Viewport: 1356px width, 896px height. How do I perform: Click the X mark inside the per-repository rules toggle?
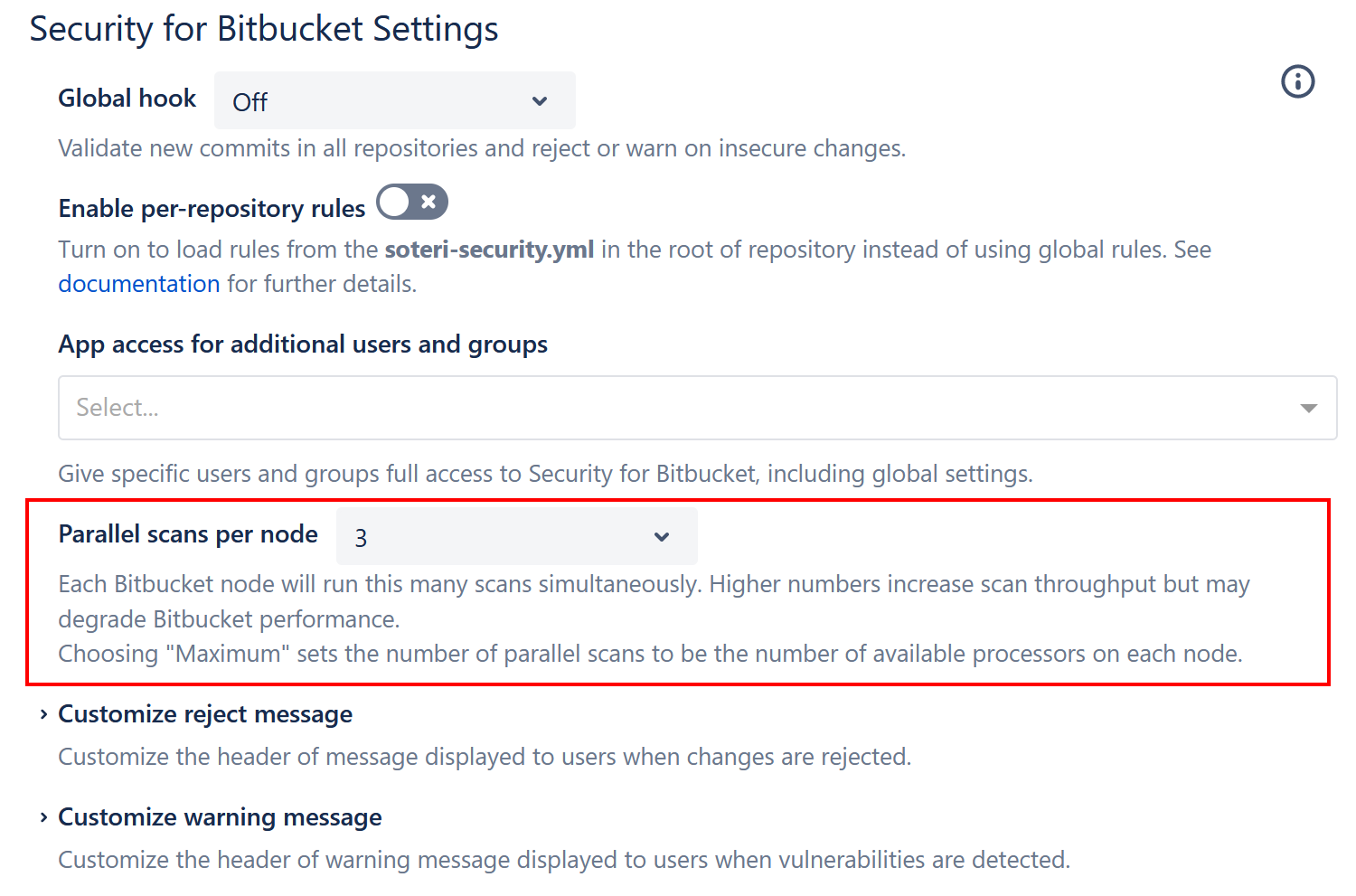(x=428, y=203)
